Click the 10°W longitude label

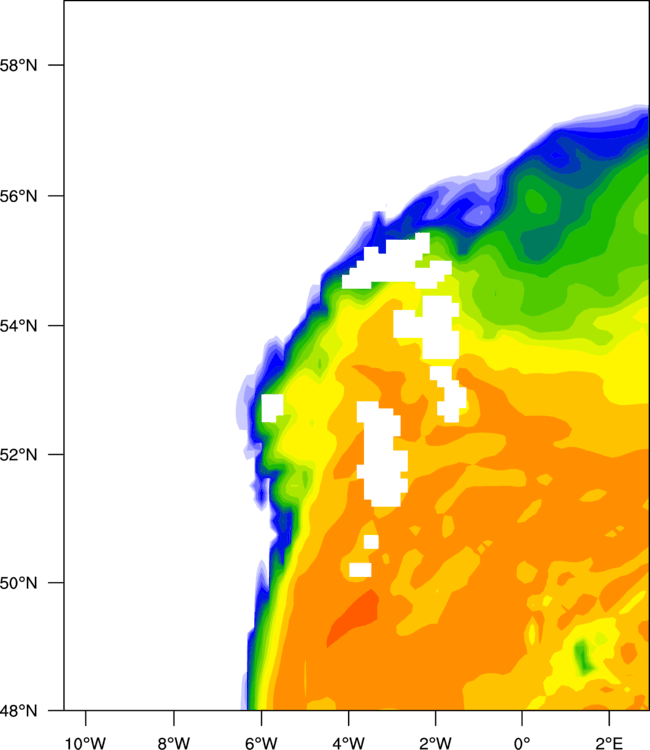[85, 743]
